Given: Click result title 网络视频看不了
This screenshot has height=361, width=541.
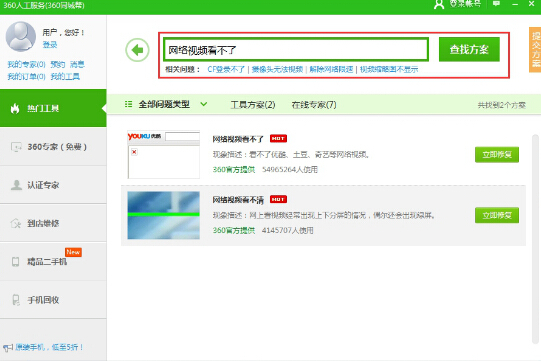Looking at the screenshot, I should pos(238,139).
